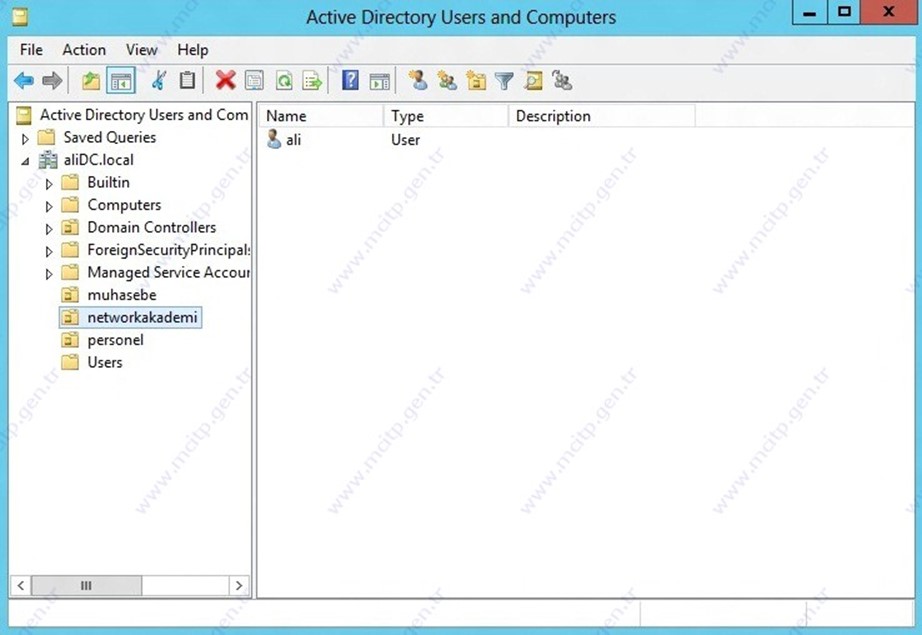Click the Forward arrow toolbar icon
The image size is (922, 635).
(52, 81)
